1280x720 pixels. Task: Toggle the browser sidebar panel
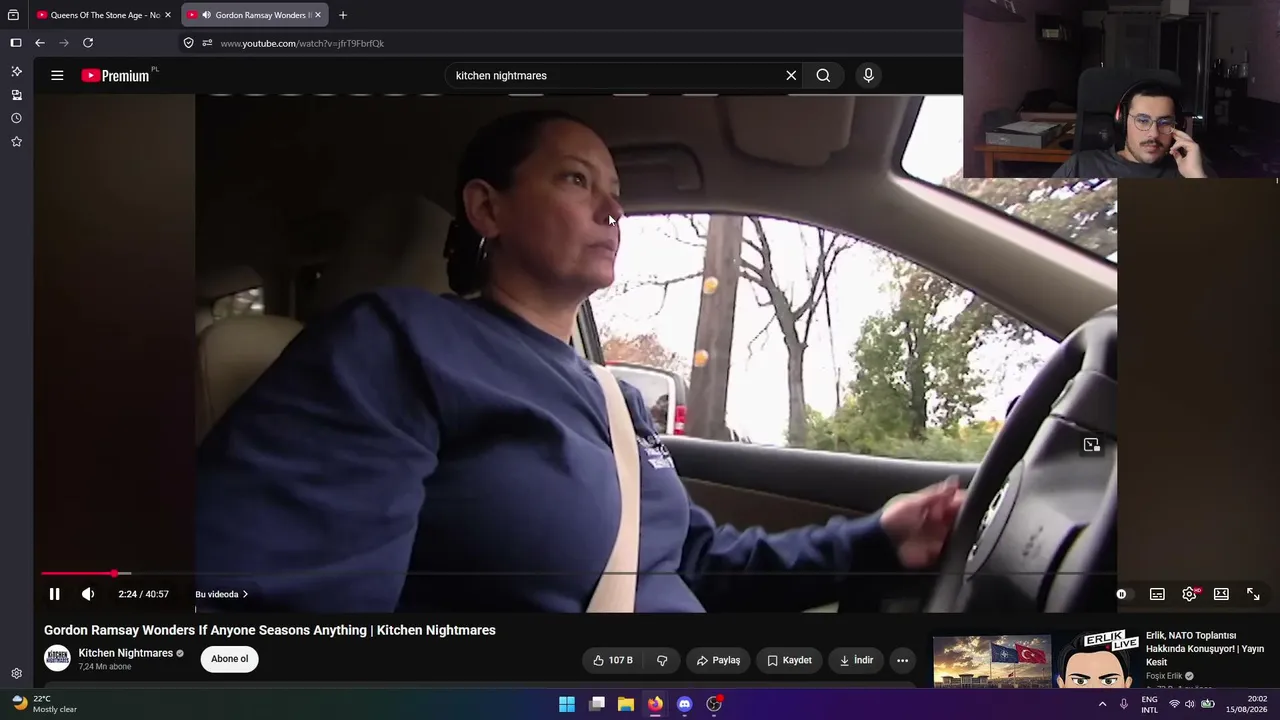coord(16,43)
